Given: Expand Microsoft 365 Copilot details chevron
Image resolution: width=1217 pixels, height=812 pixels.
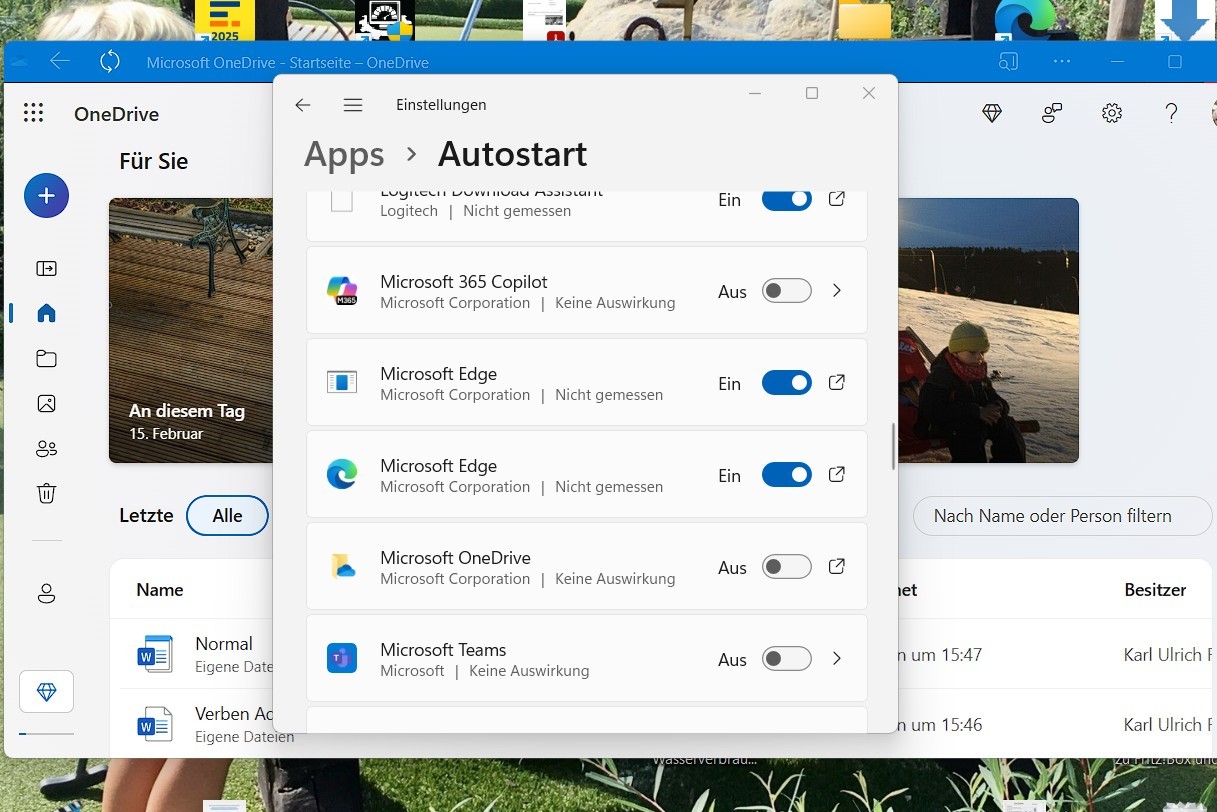Looking at the screenshot, I should [837, 291].
